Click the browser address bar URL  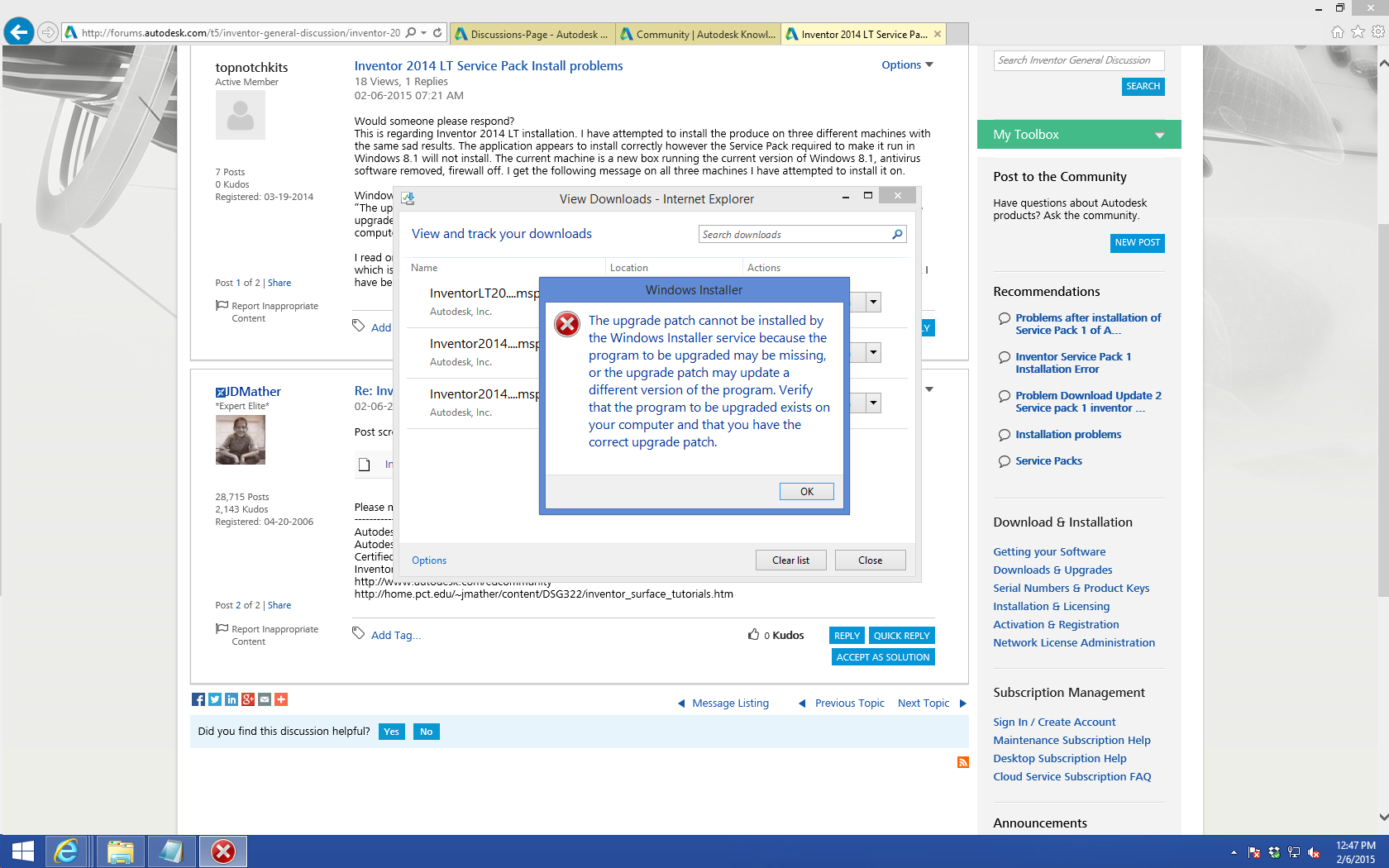pos(240,33)
